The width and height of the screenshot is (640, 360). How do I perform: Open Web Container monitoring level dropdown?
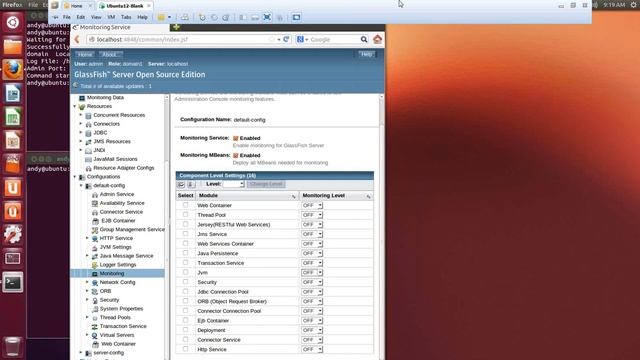(x=312, y=205)
